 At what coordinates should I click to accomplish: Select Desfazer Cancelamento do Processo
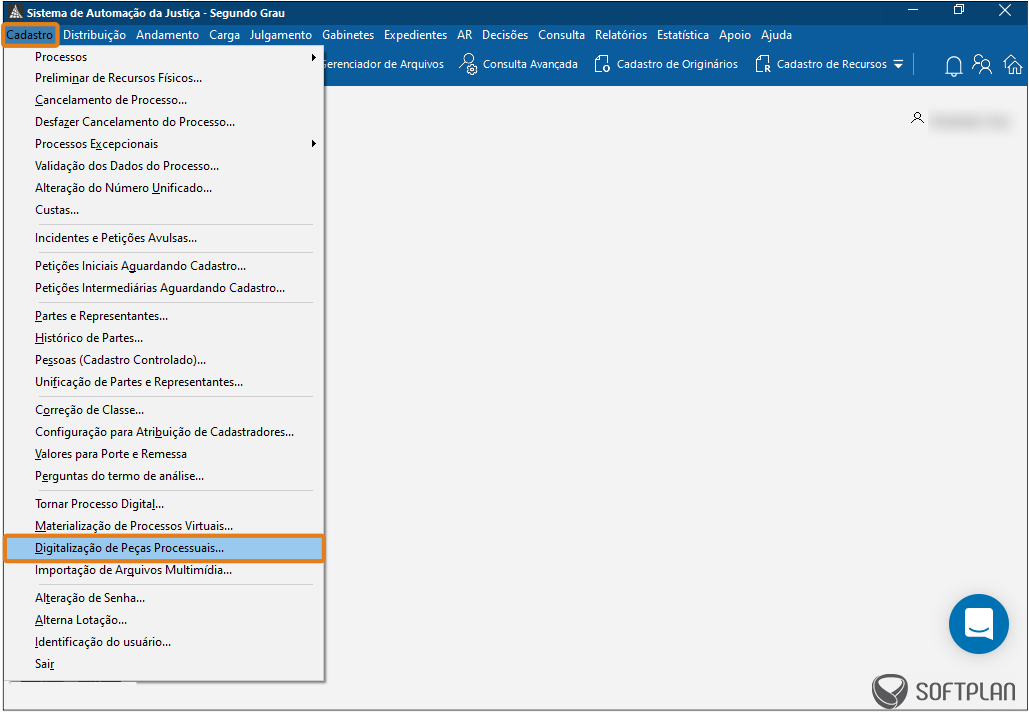point(164,122)
